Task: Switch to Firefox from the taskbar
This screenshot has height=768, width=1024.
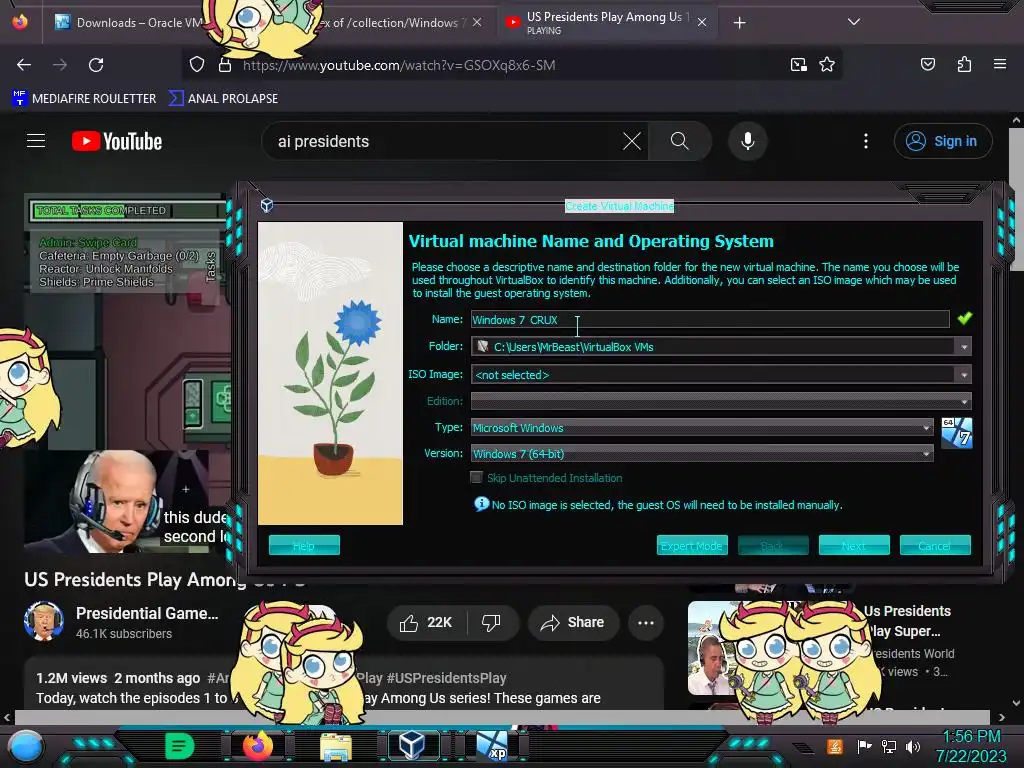Action: [257, 746]
